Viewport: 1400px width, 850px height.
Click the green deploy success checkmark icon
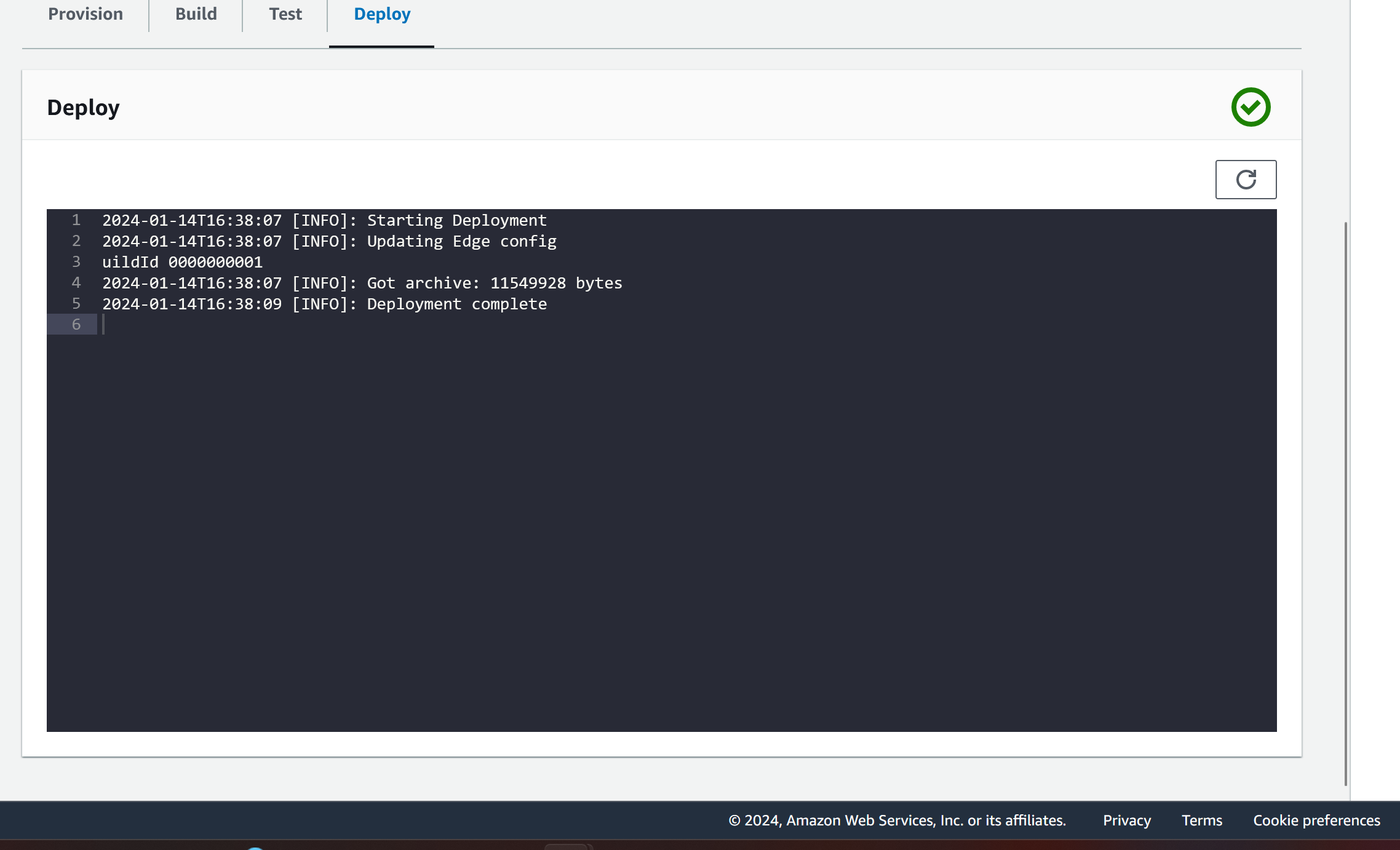pyautogui.click(x=1251, y=107)
